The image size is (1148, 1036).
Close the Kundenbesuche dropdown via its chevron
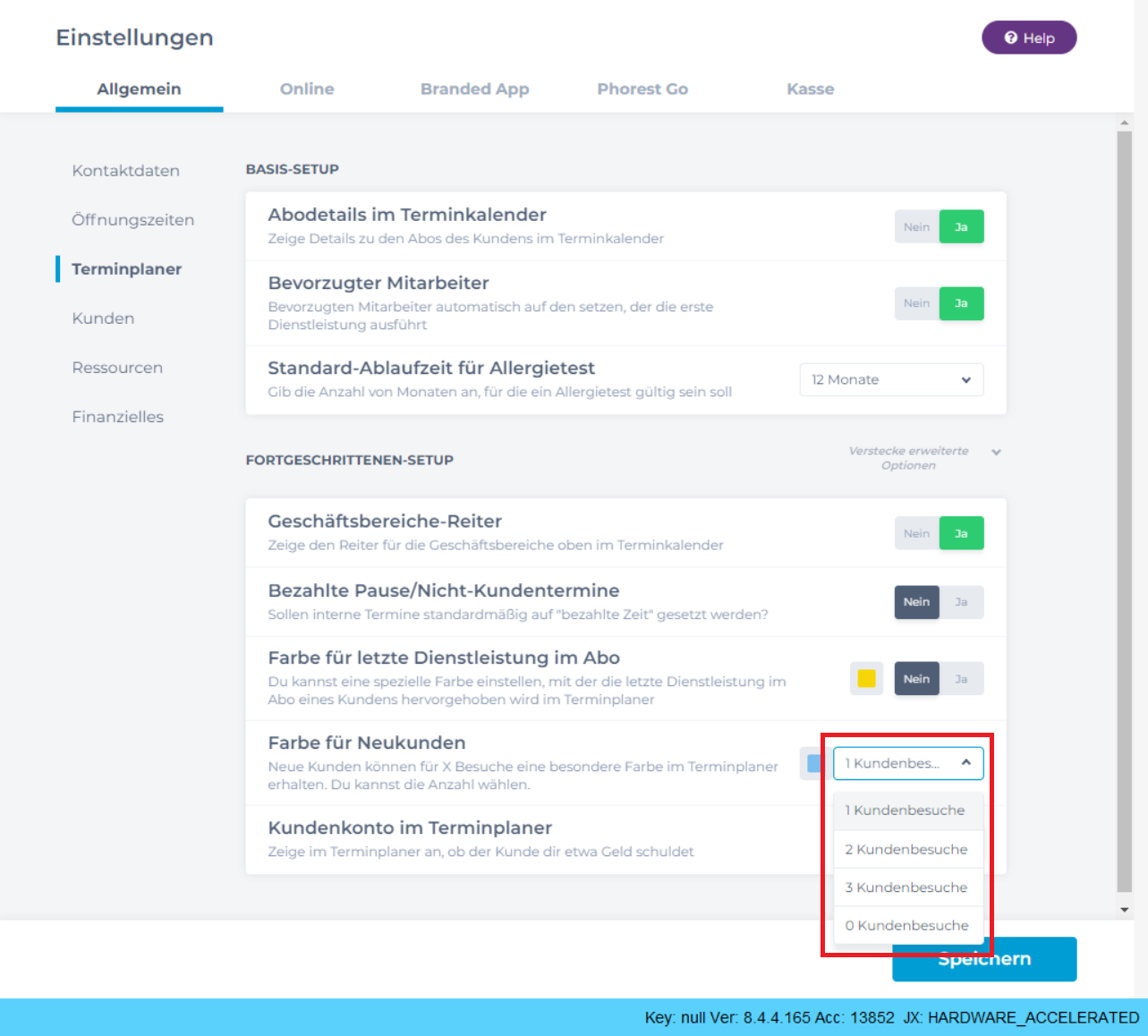point(966,763)
